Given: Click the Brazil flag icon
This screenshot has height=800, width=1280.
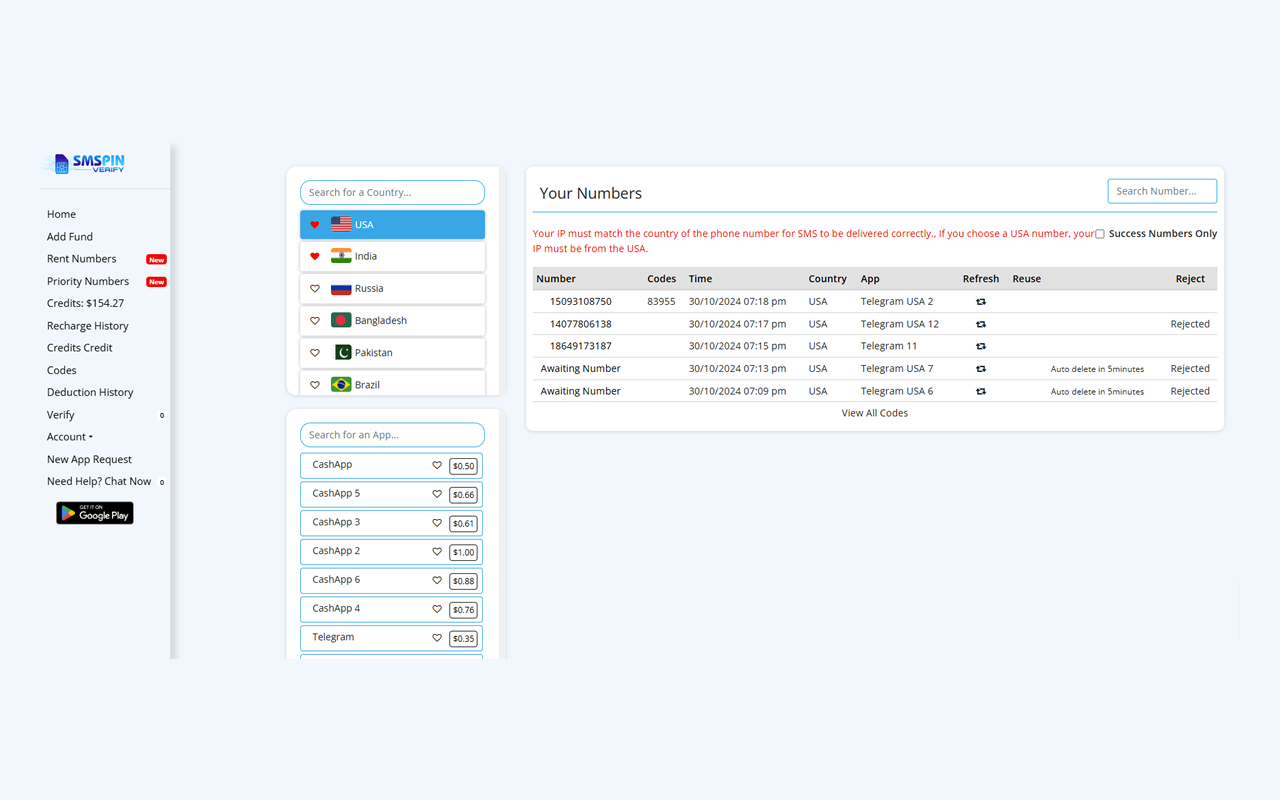Looking at the screenshot, I should pos(341,385).
